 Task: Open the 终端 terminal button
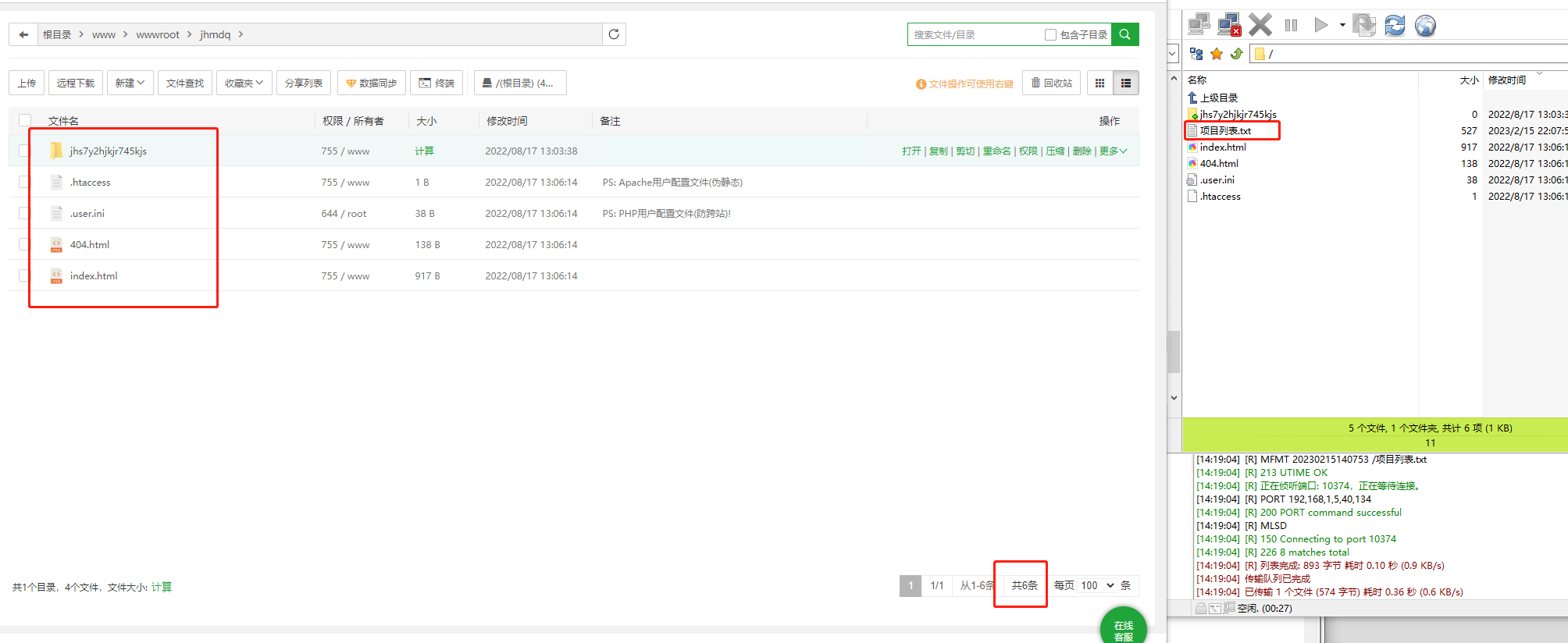pos(437,83)
